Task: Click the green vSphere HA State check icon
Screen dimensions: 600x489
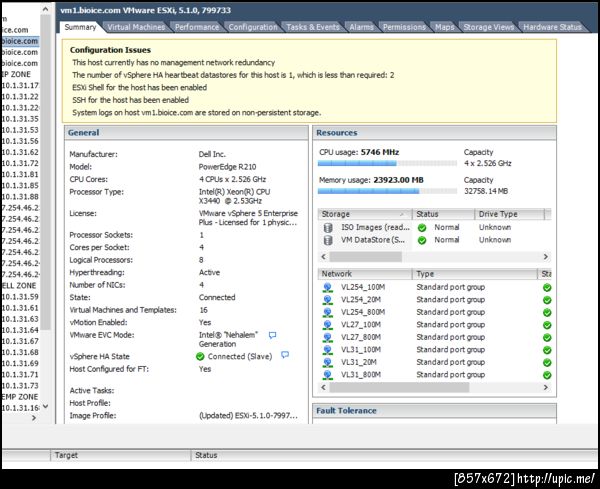Action: pyautogui.click(x=200, y=357)
